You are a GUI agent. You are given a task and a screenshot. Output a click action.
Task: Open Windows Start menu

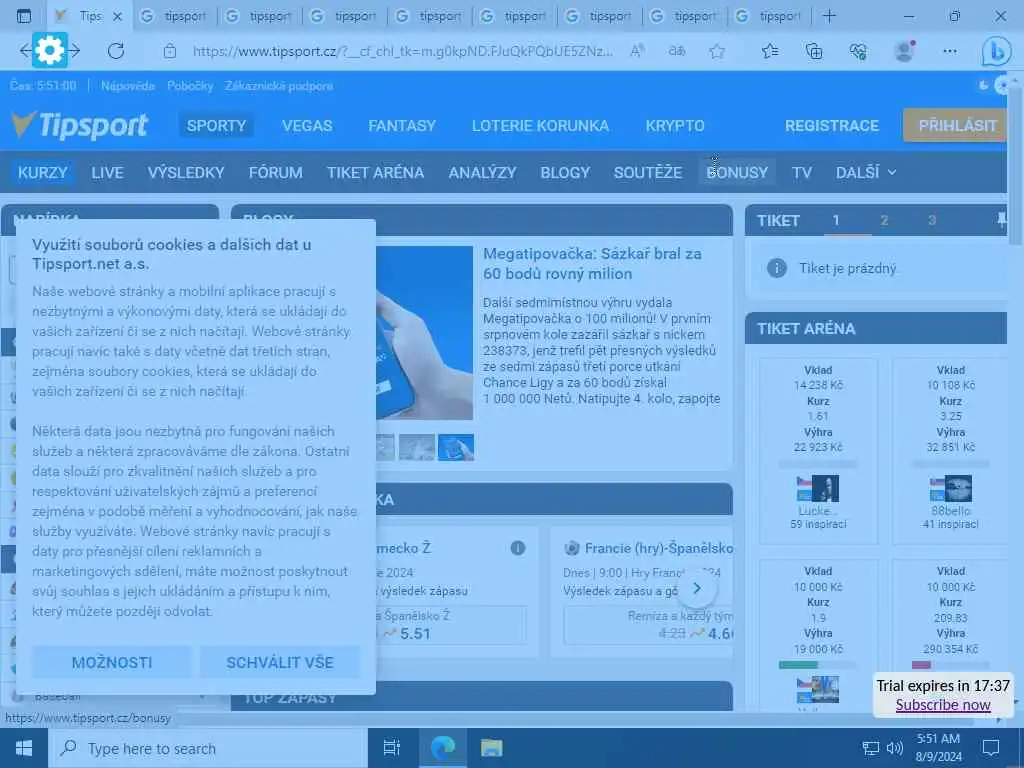click(24, 748)
